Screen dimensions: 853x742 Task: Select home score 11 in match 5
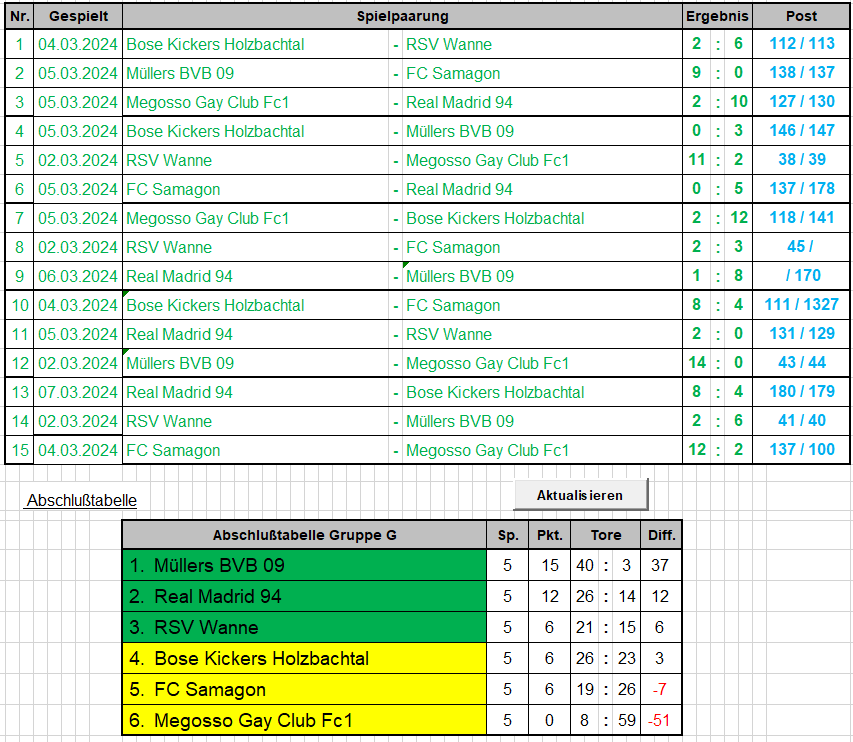(697, 159)
